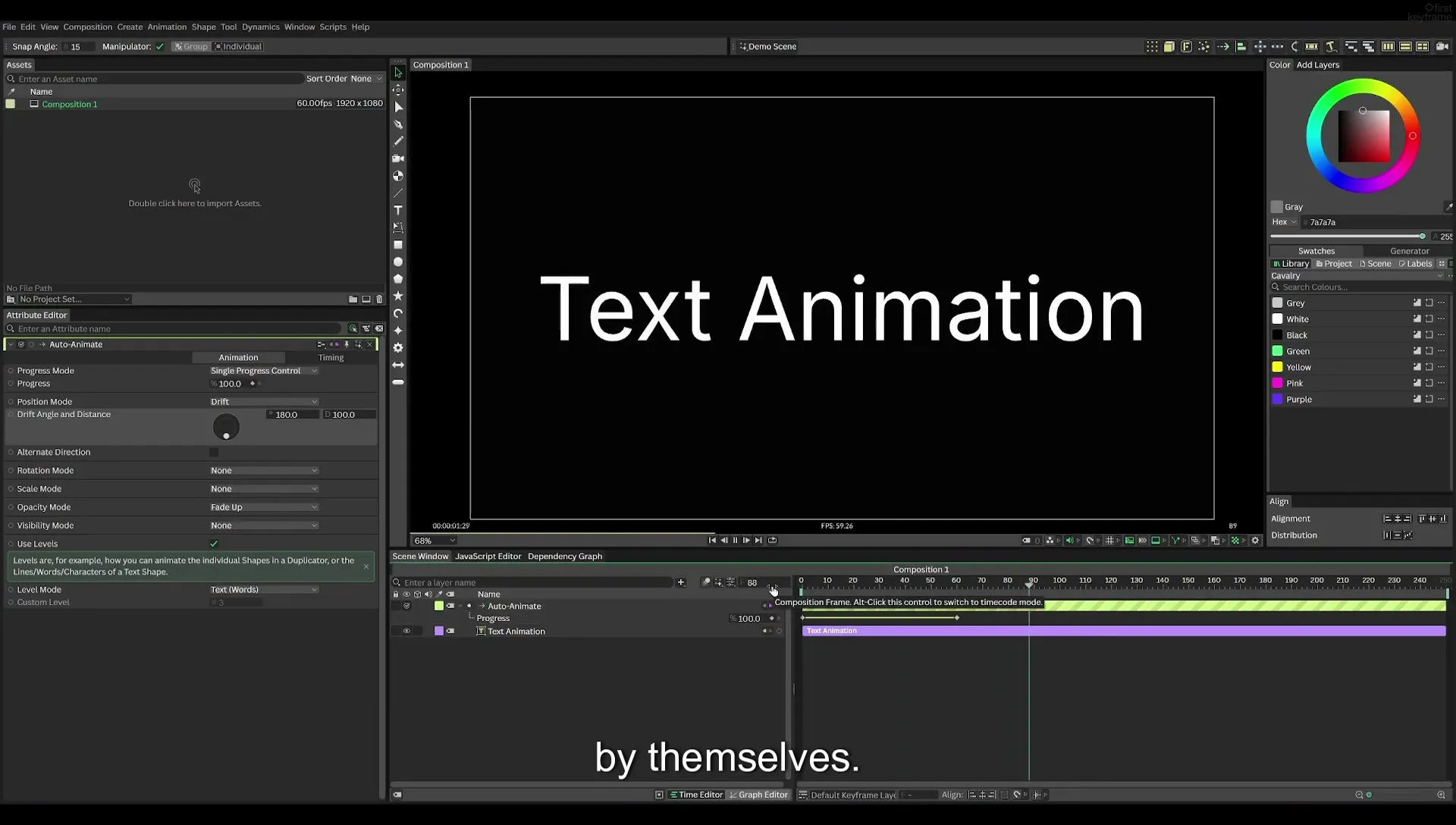Image resolution: width=1456 pixels, height=825 pixels.
Task: Choose the Camera tool
Action: click(398, 158)
